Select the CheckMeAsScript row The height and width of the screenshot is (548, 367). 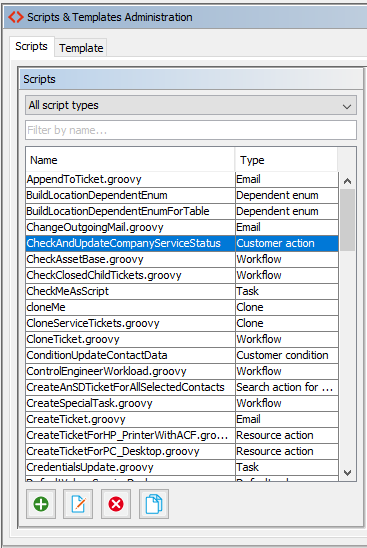tap(182, 291)
